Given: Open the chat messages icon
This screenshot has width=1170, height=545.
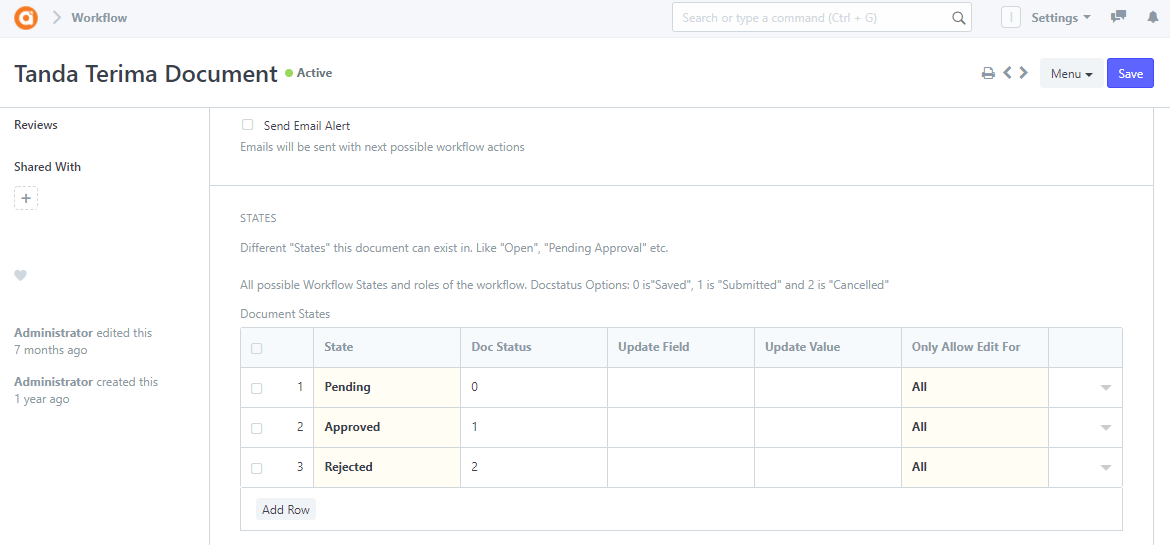Looking at the screenshot, I should pos(1118,17).
